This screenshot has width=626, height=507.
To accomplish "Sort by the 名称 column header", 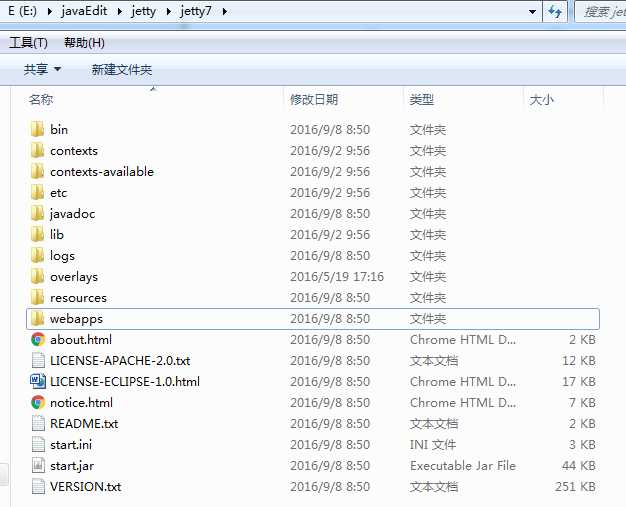I will click(41, 99).
